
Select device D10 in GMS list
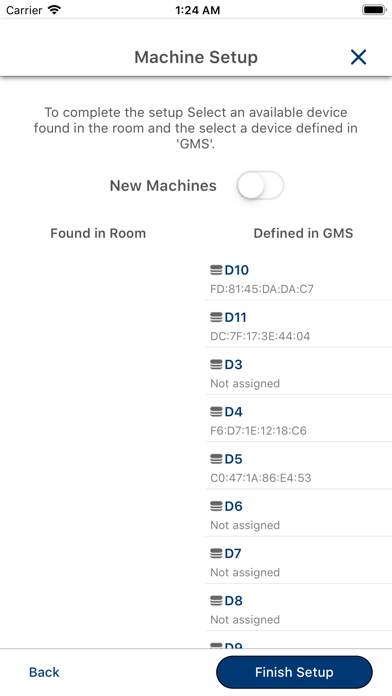298,277
